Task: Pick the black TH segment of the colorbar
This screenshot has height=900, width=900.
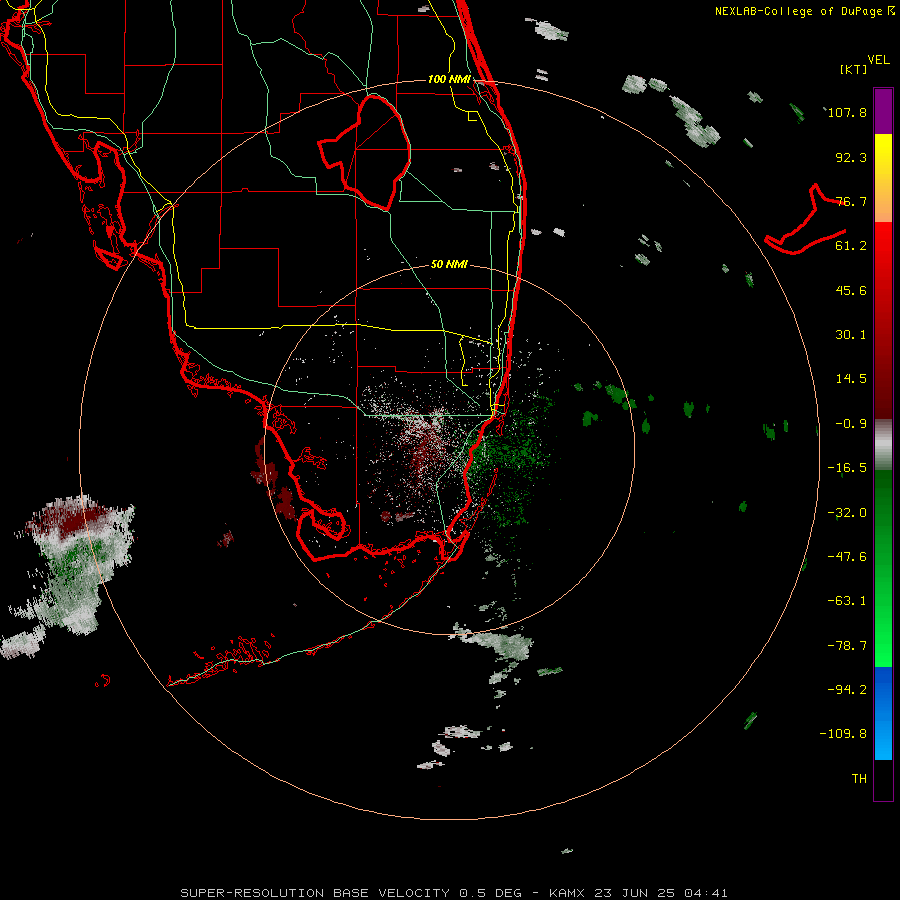Action: pos(883,779)
